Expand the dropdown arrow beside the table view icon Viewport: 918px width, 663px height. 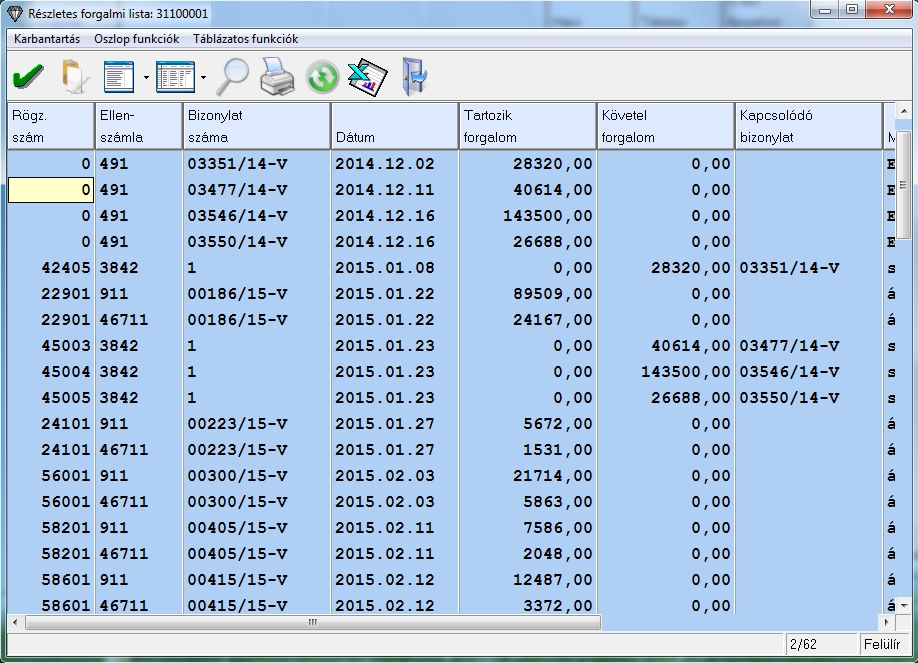click(x=203, y=77)
